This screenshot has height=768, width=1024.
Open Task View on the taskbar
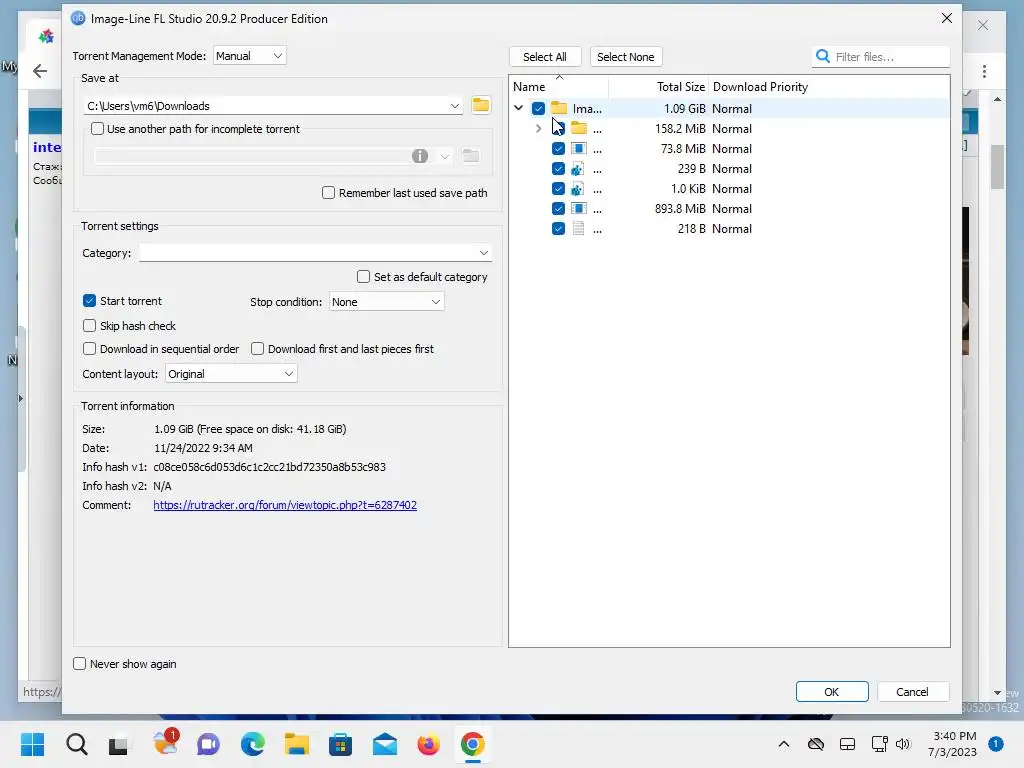118,745
